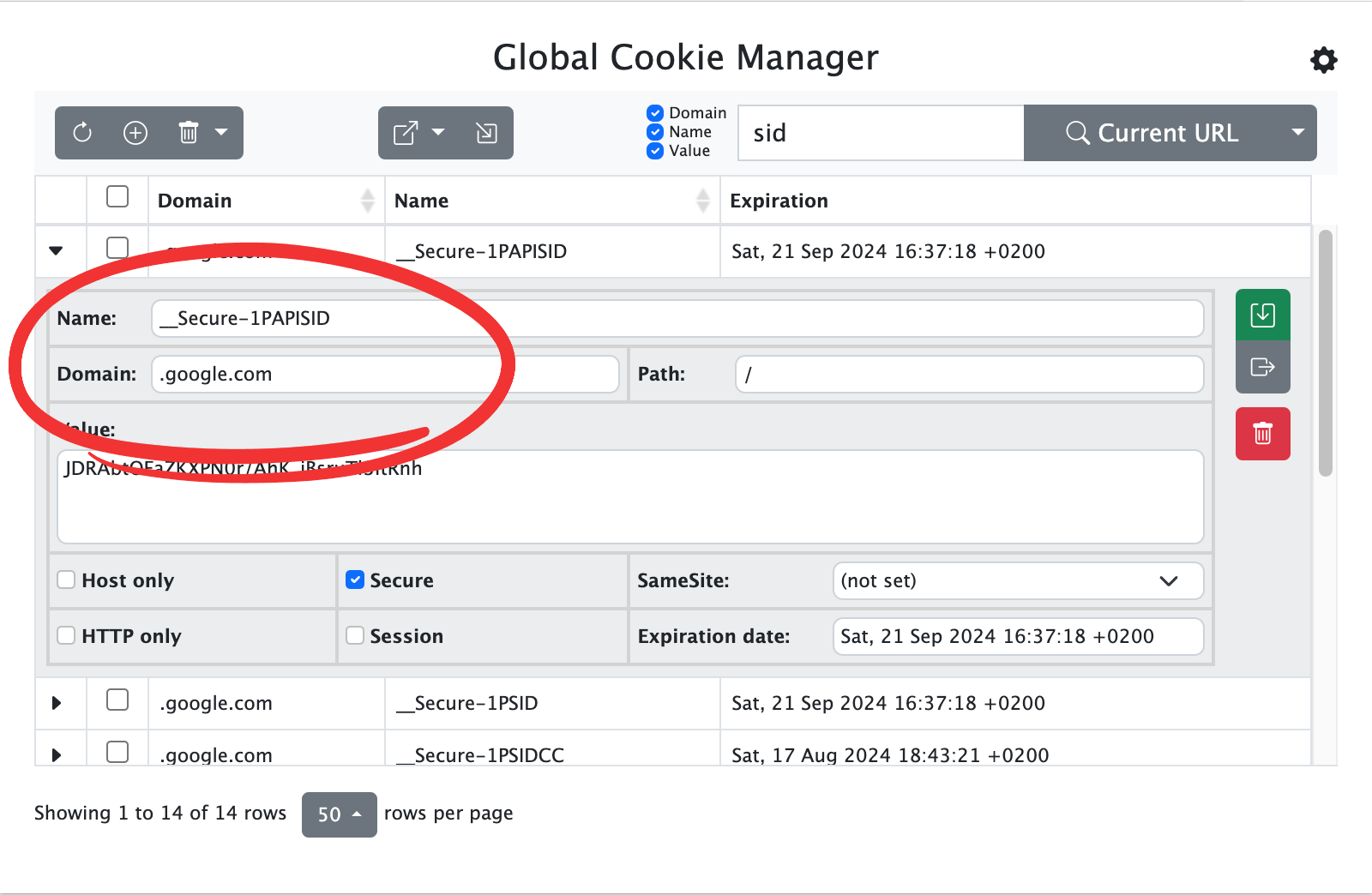Image resolution: width=1372 pixels, height=895 pixels.
Task: Click the __Secure-1PAPISID name cell in table
Action: pos(552,251)
